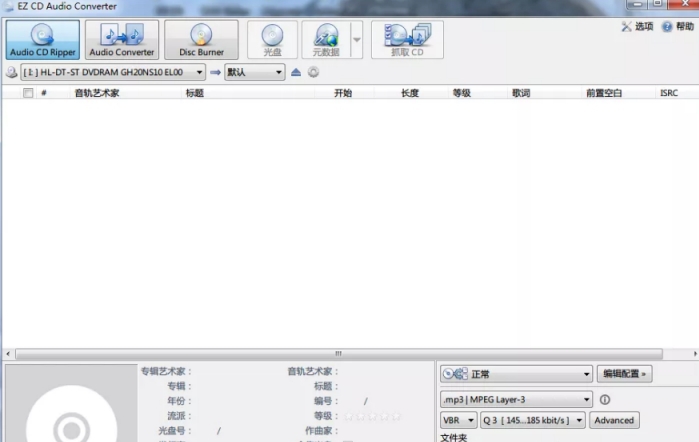This screenshot has width=699, height=442.
Task: Click the 元数据 metadata button
Action: click(x=326, y=40)
